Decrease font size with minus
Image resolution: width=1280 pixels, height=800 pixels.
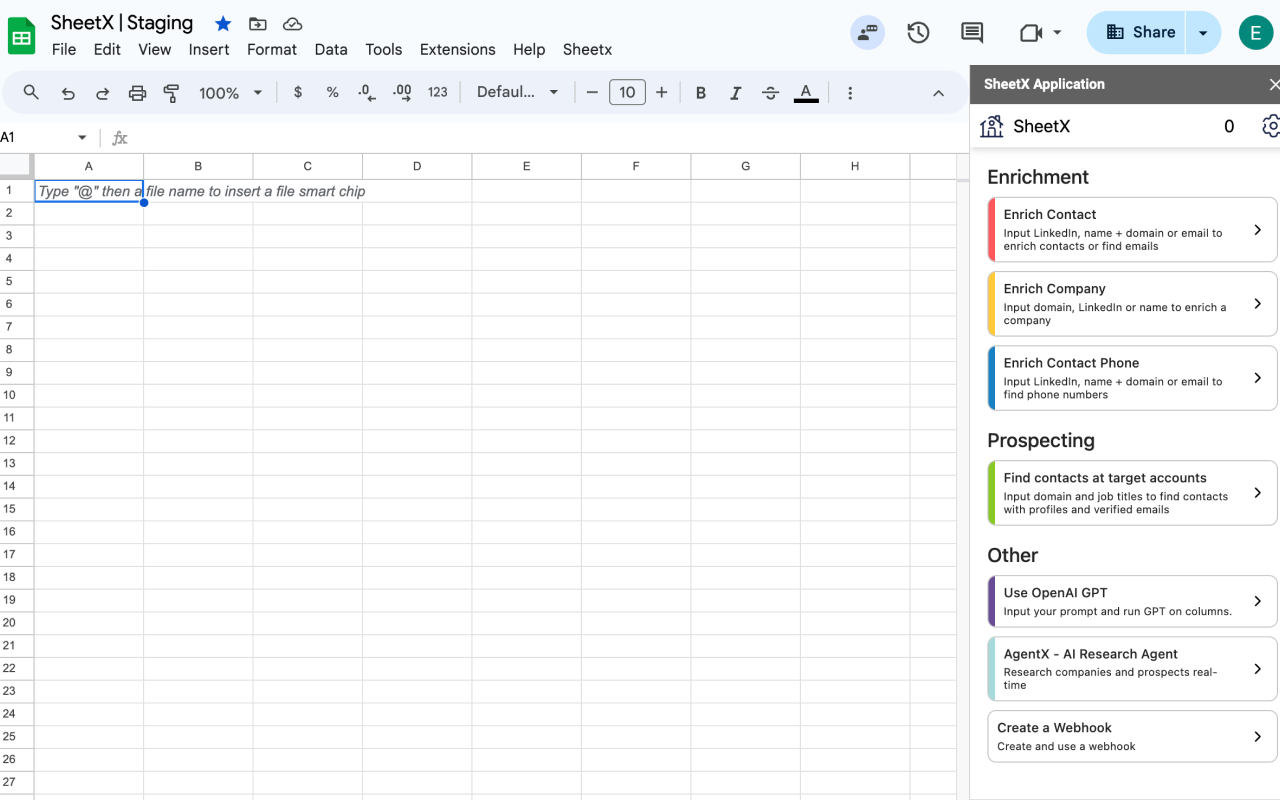pos(592,92)
